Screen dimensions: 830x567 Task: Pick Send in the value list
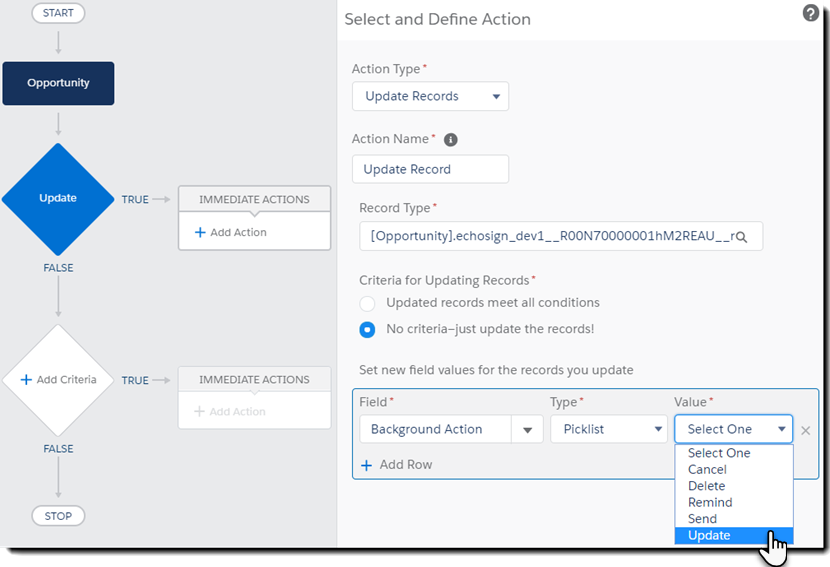(x=702, y=519)
